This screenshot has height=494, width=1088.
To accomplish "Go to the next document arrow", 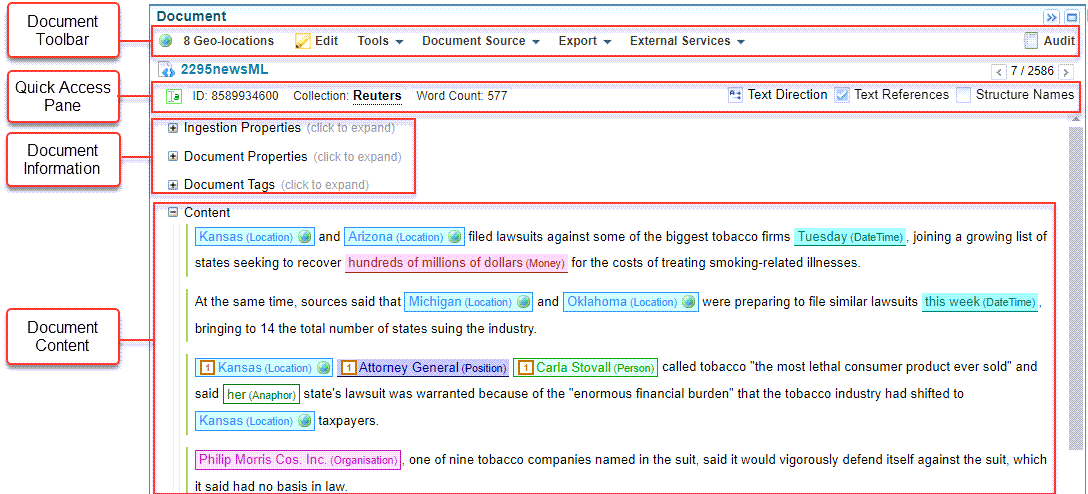I will click(1065, 72).
